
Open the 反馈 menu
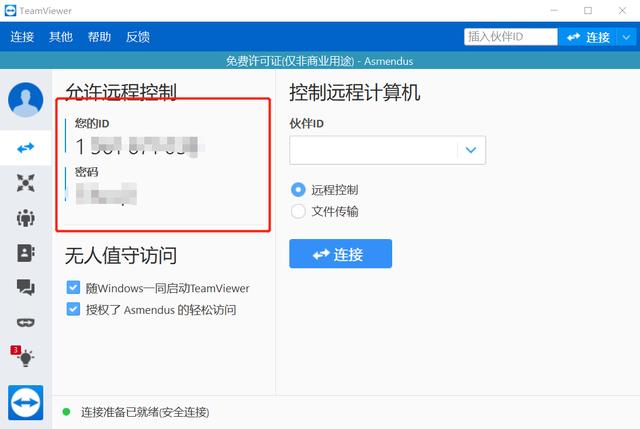138,37
